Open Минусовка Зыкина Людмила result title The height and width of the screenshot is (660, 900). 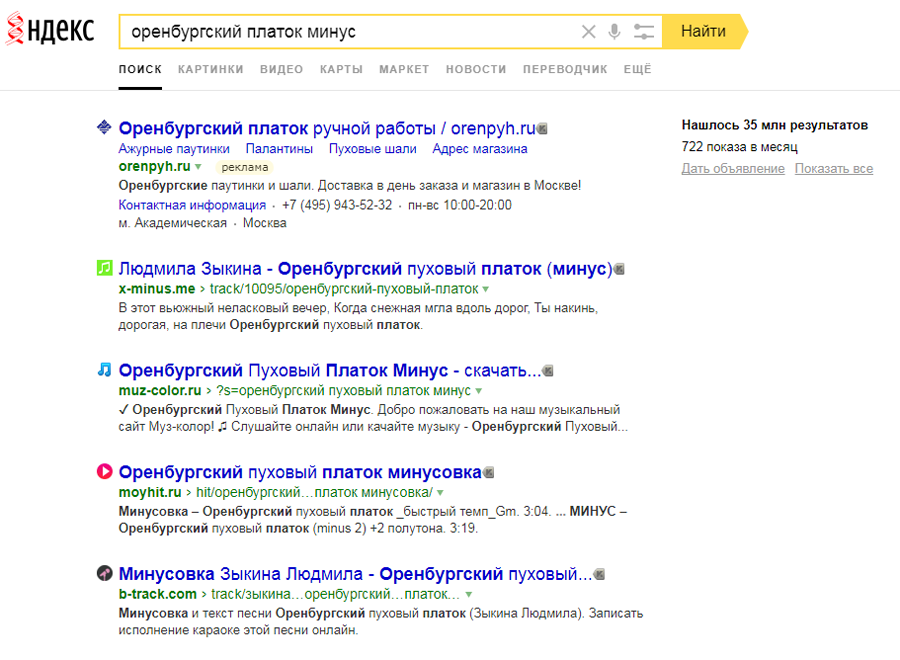click(355, 574)
